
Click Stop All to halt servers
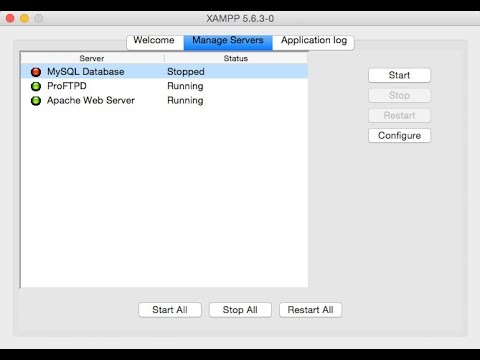[240, 310]
